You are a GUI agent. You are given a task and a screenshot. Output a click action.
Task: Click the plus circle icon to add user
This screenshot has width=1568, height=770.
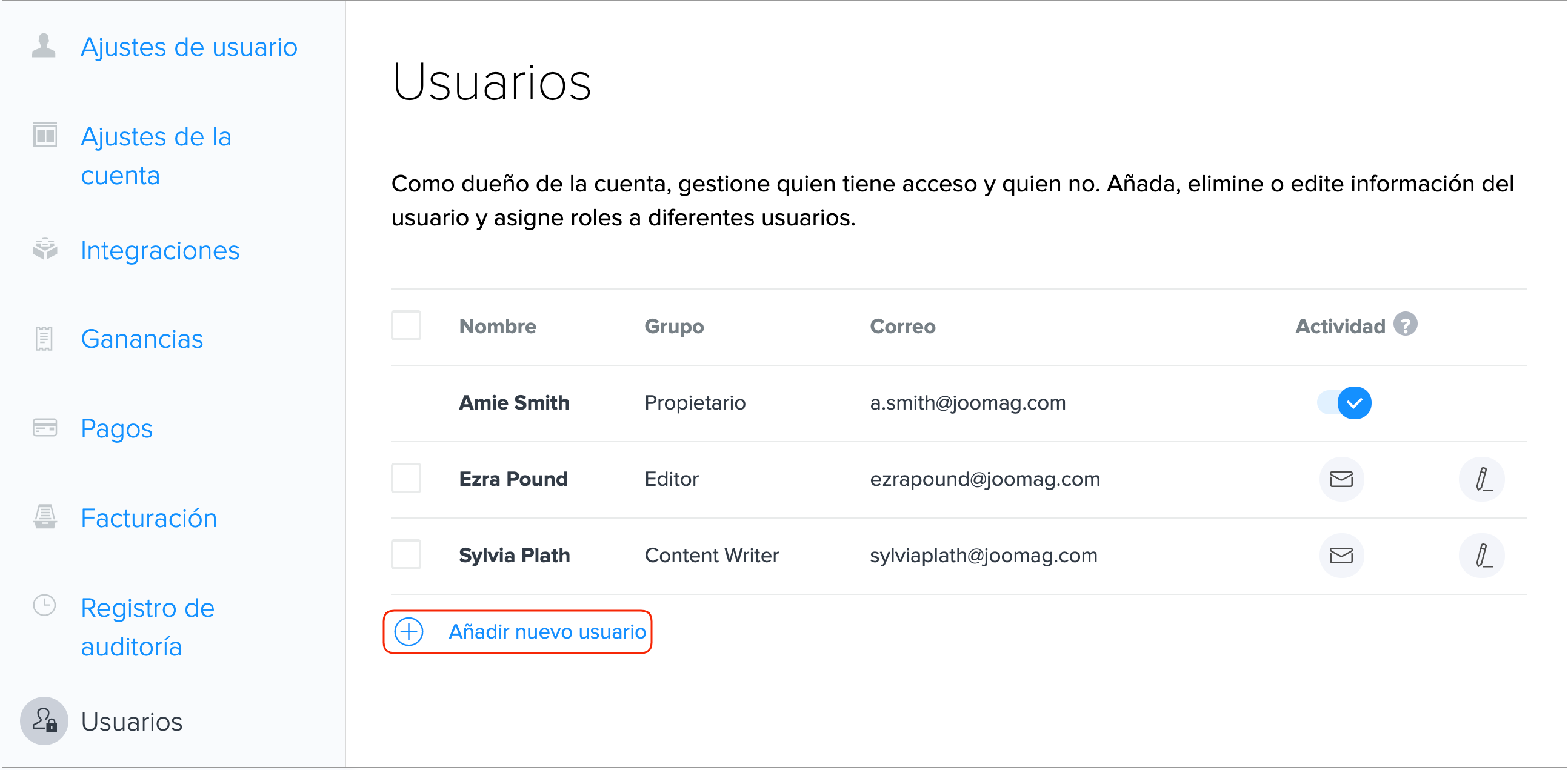click(x=409, y=632)
